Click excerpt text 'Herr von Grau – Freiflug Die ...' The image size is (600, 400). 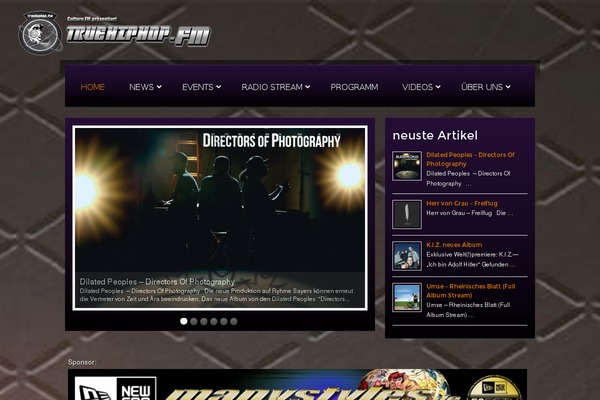click(x=470, y=213)
